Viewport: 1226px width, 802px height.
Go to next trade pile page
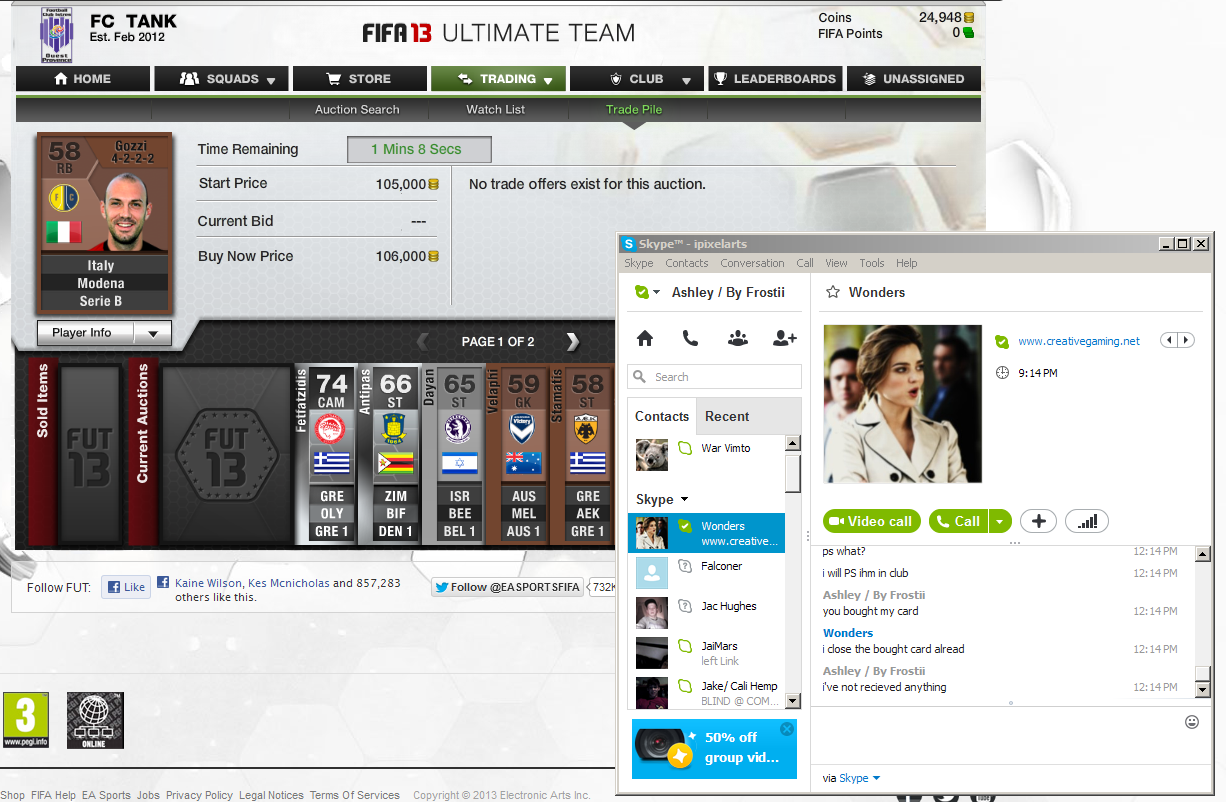[573, 342]
